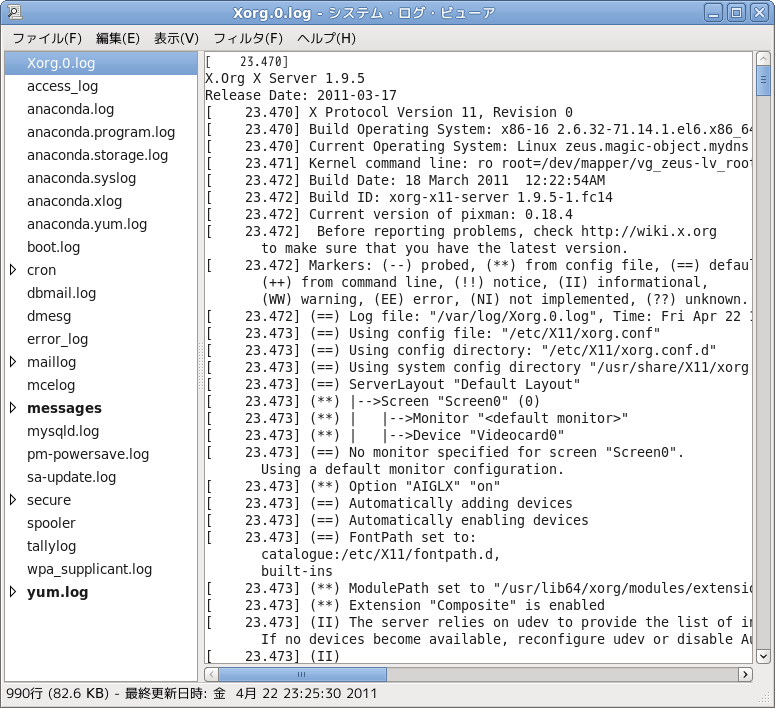The height and width of the screenshot is (708, 775).
Task: Open dbmail.log
Action: click(101, 293)
